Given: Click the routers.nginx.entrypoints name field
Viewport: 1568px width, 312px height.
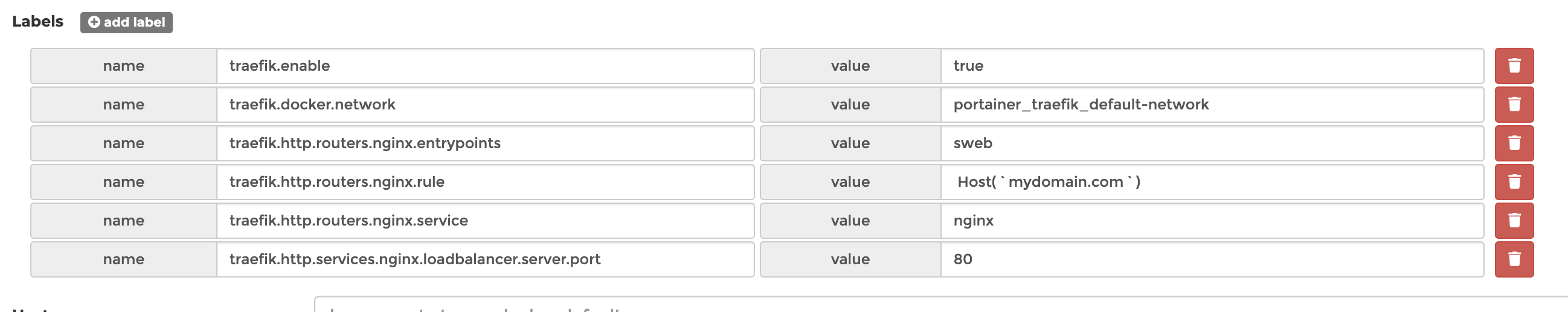Looking at the screenshot, I should 484,143.
